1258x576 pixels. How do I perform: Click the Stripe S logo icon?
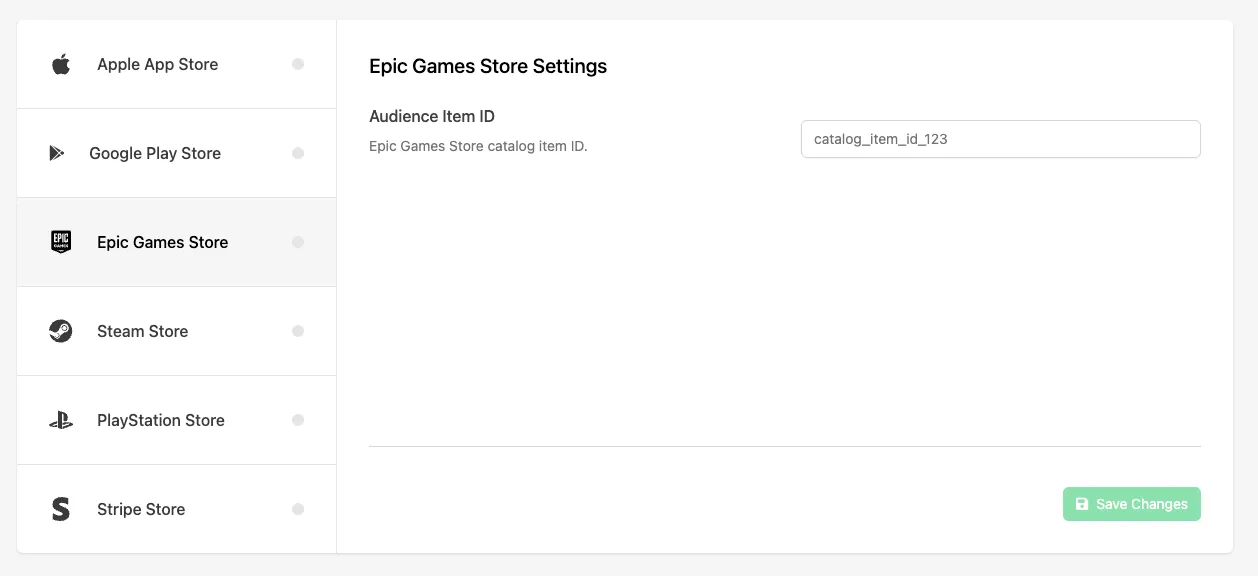point(61,509)
